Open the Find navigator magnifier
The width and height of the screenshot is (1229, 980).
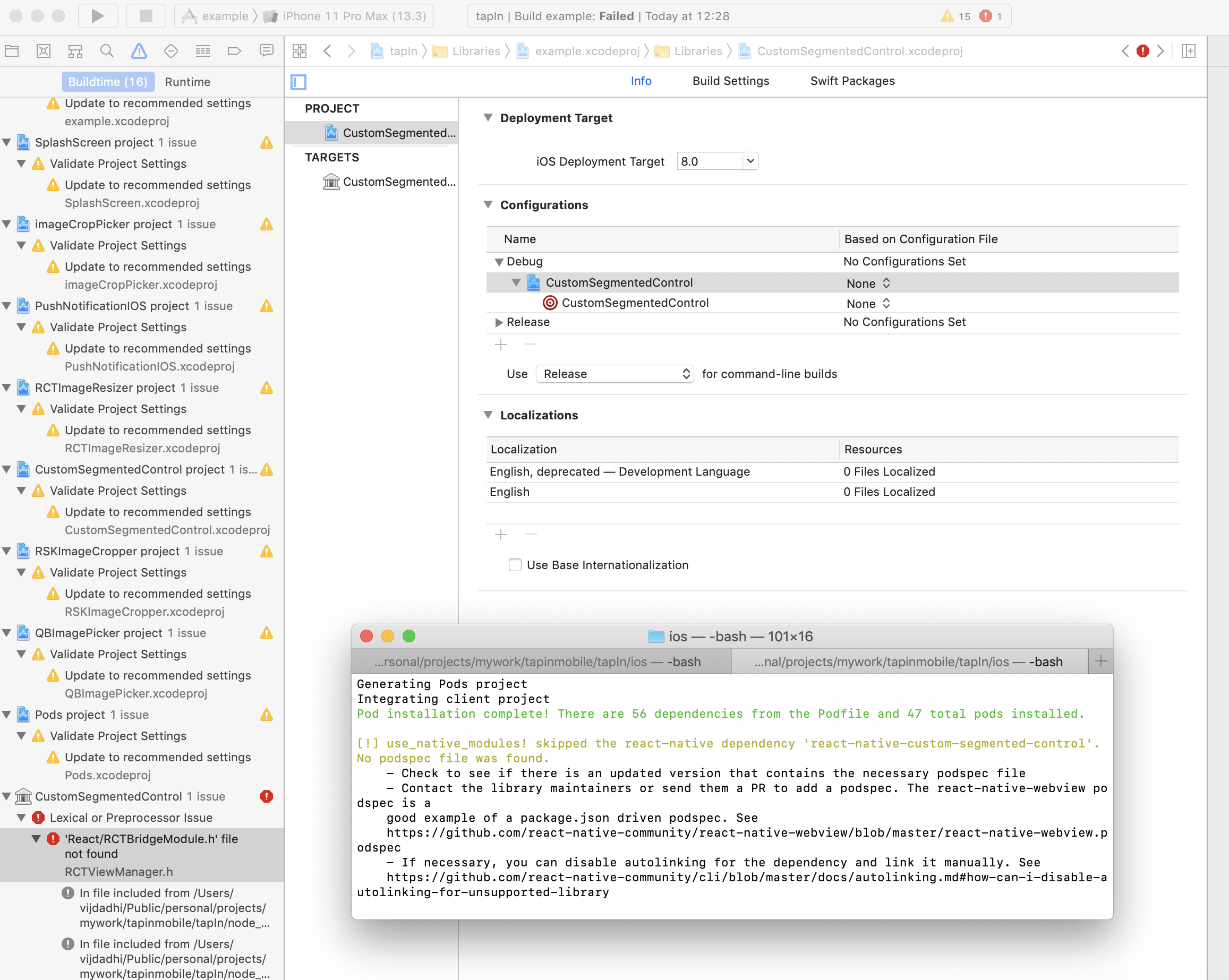(107, 51)
